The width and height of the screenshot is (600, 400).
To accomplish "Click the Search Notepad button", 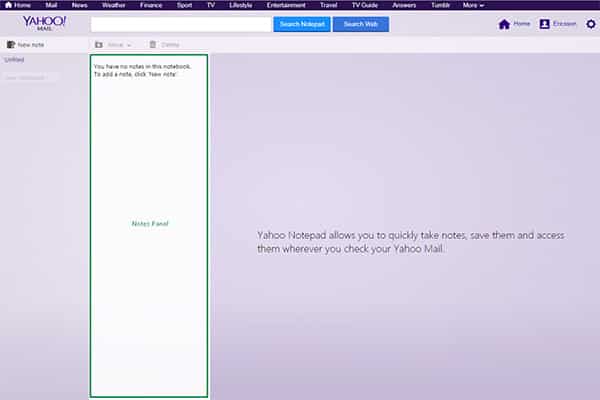I will coord(302,24).
